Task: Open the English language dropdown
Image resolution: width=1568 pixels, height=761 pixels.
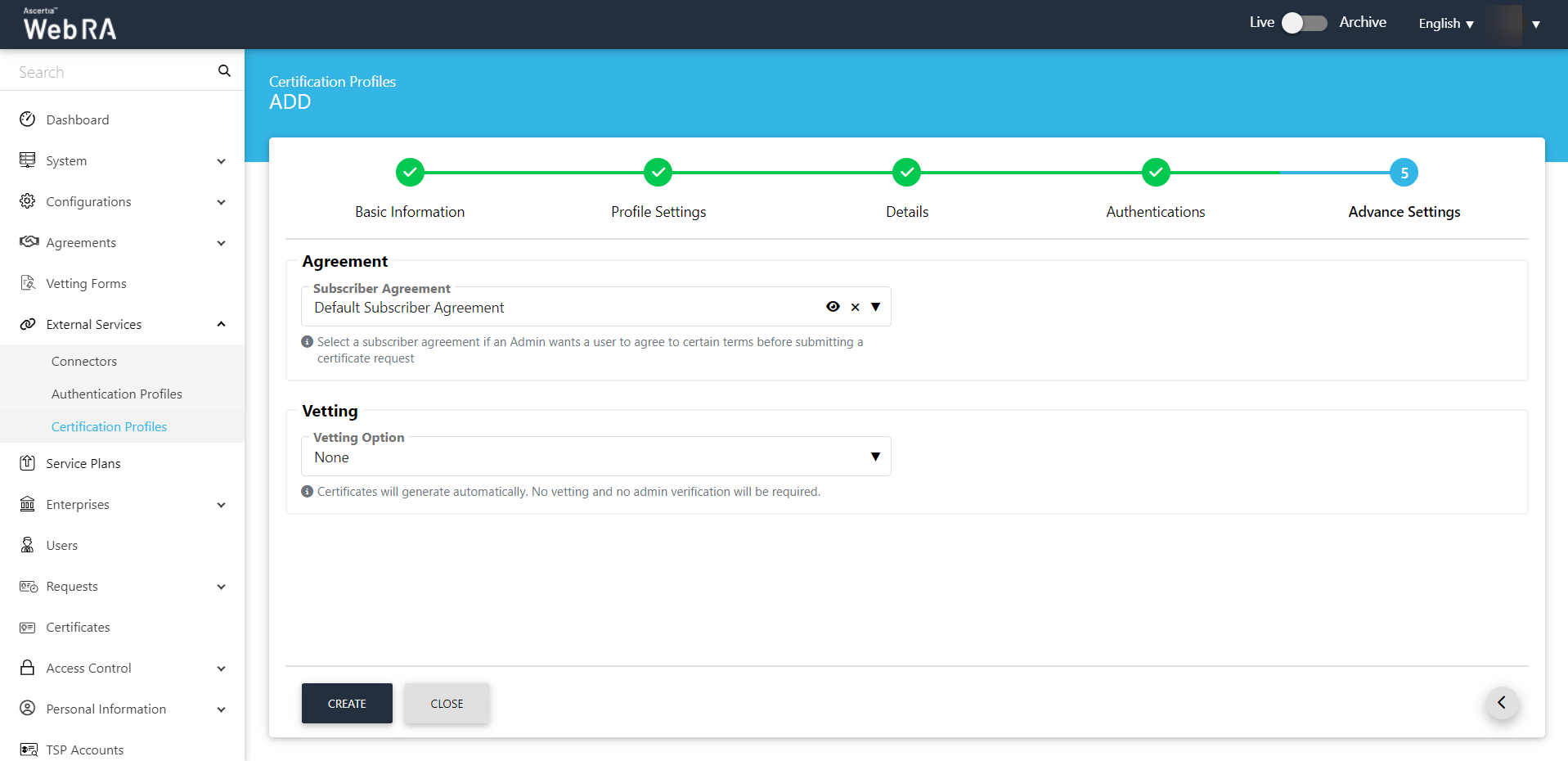Action: [1445, 24]
